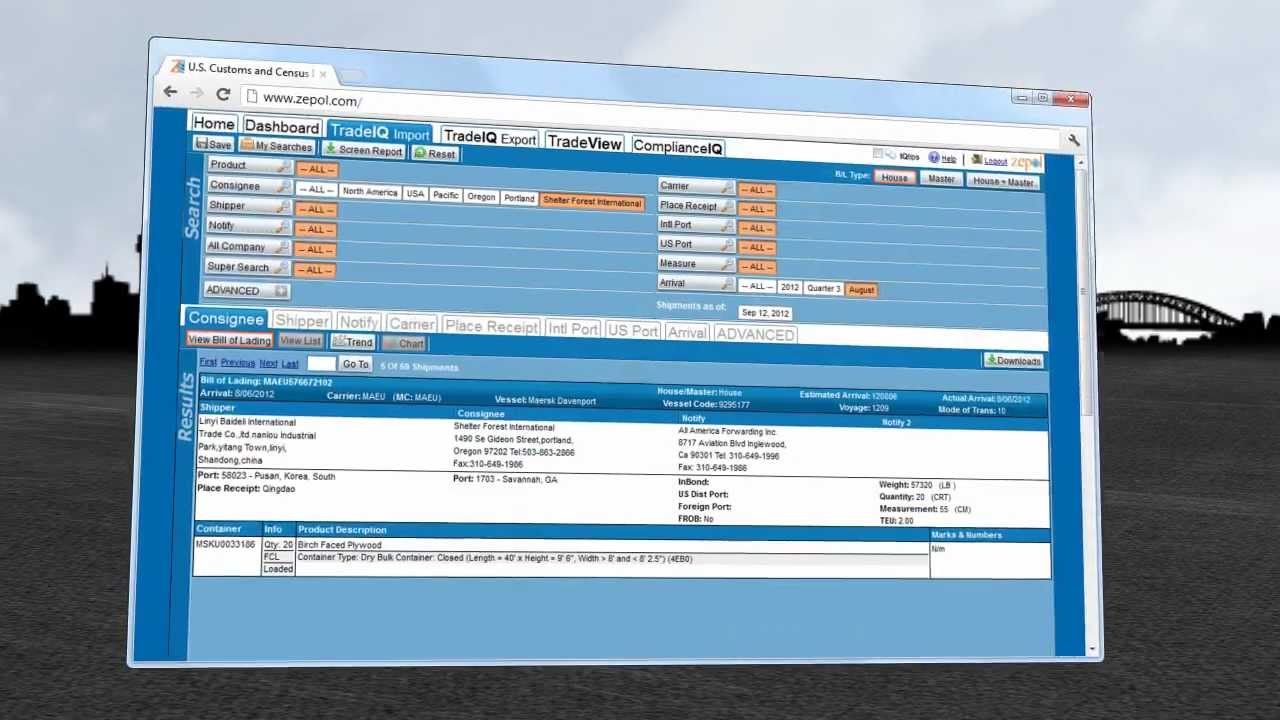Expand the ADVANCED search section
The width and height of the screenshot is (1280, 720).
click(x=246, y=291)
